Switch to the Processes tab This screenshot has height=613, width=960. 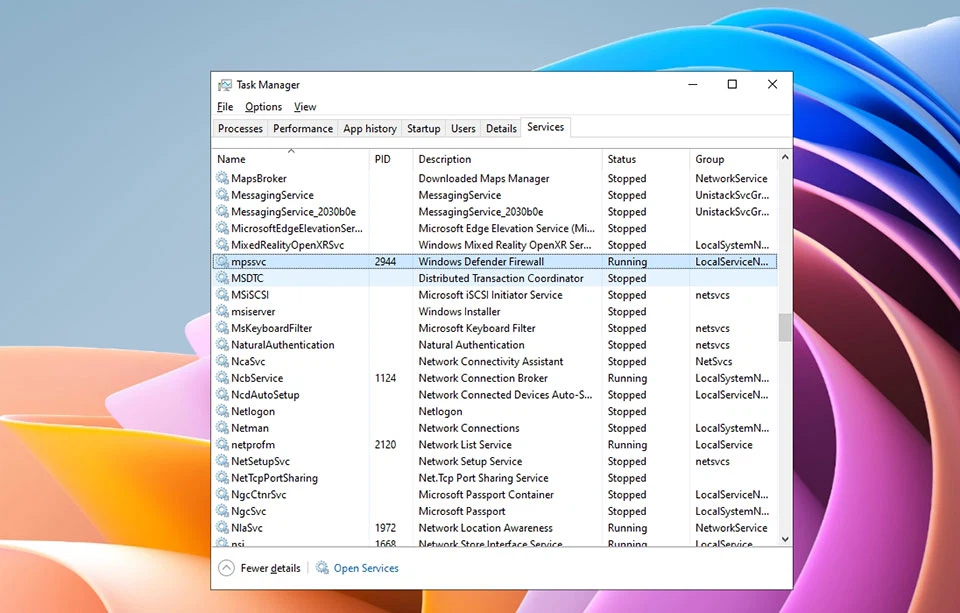coord(240,128)
